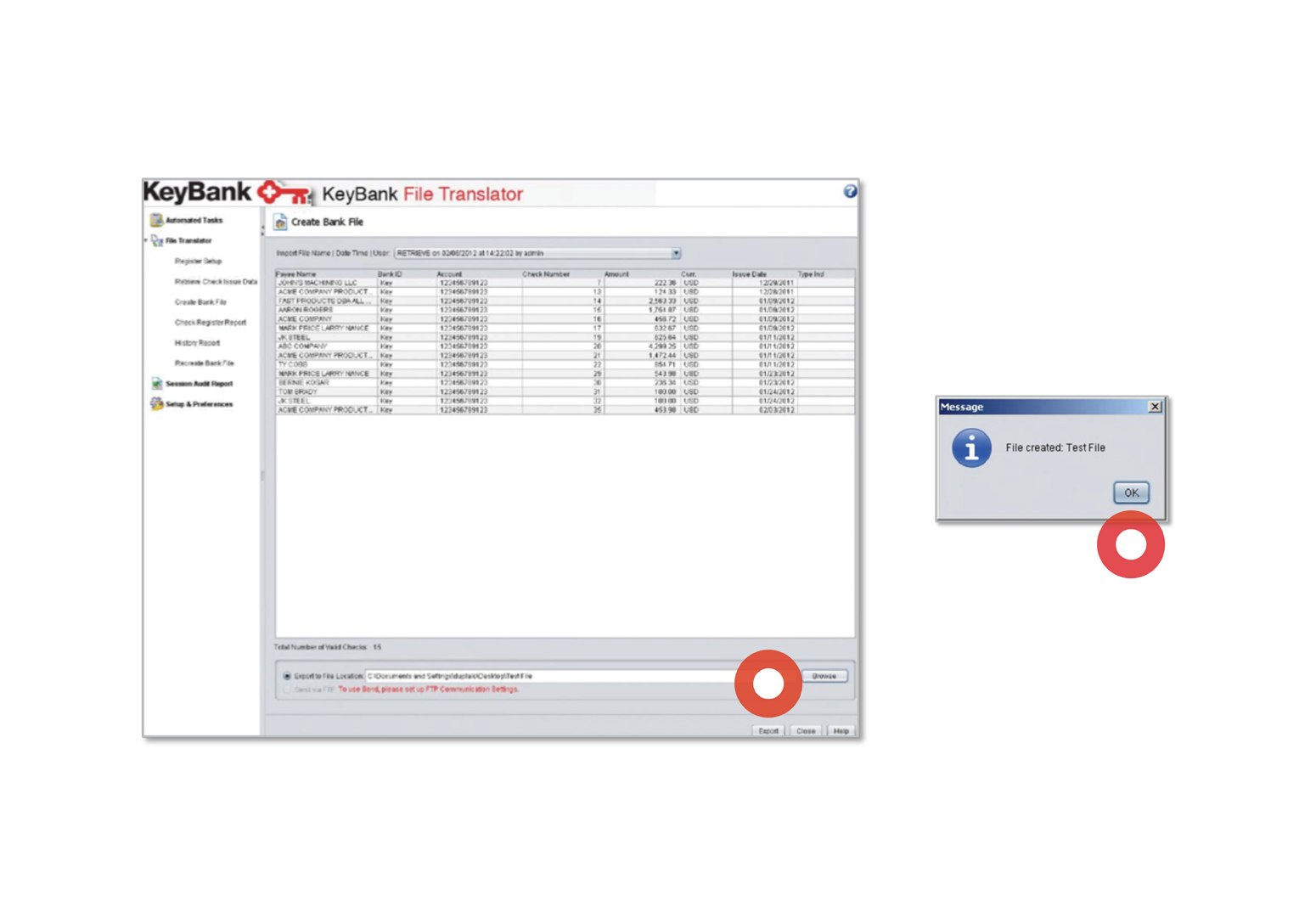Viewport: 1316px width, 923px height.
Task: Select the BERNIE KOSAR row
Action: [x=565, y=383]
